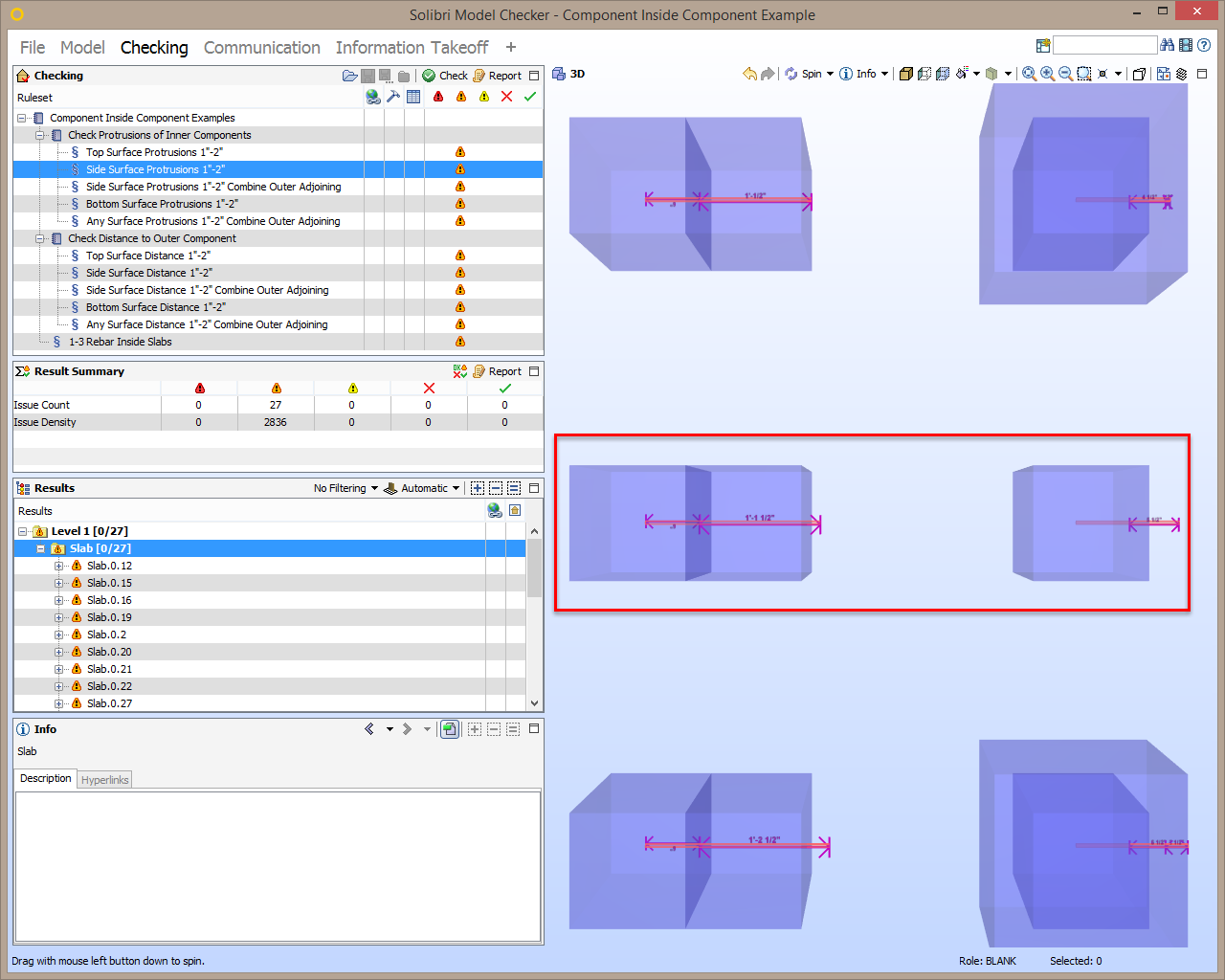This screenshot has height=980, width=1225.
Task: Add a new layout tab with plus
Action: [x=511, y=47]
